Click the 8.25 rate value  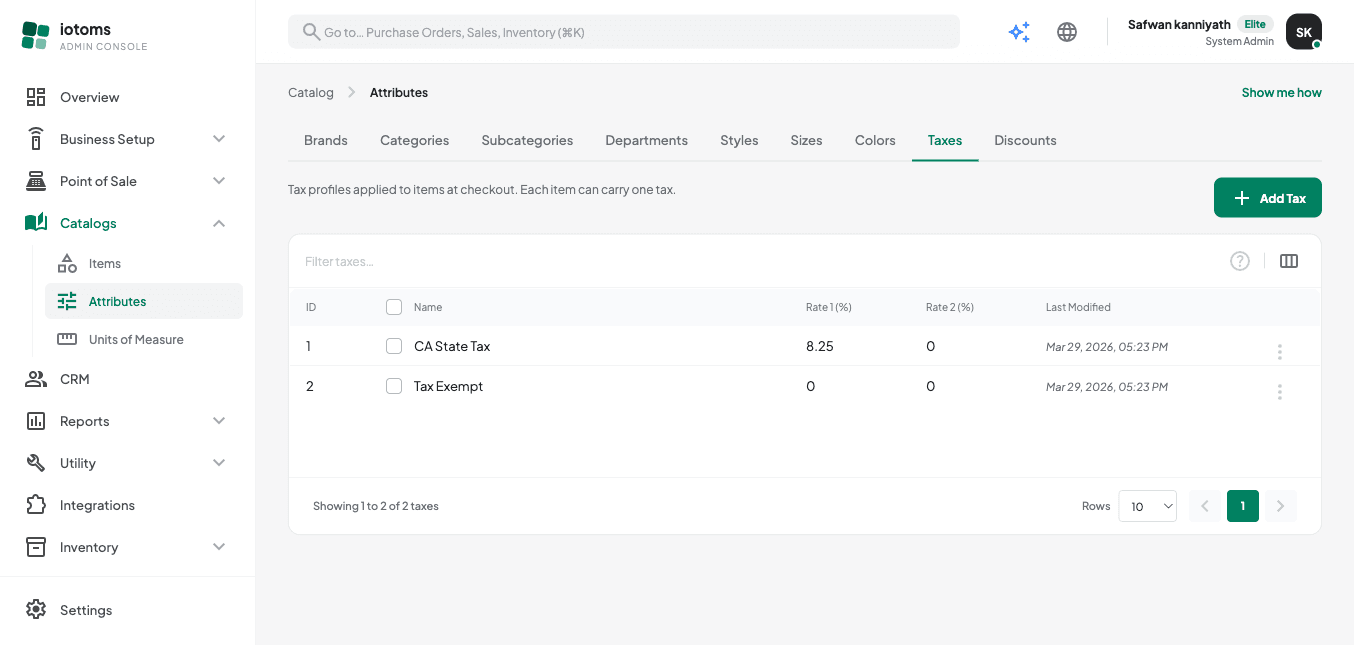[820, 346]
